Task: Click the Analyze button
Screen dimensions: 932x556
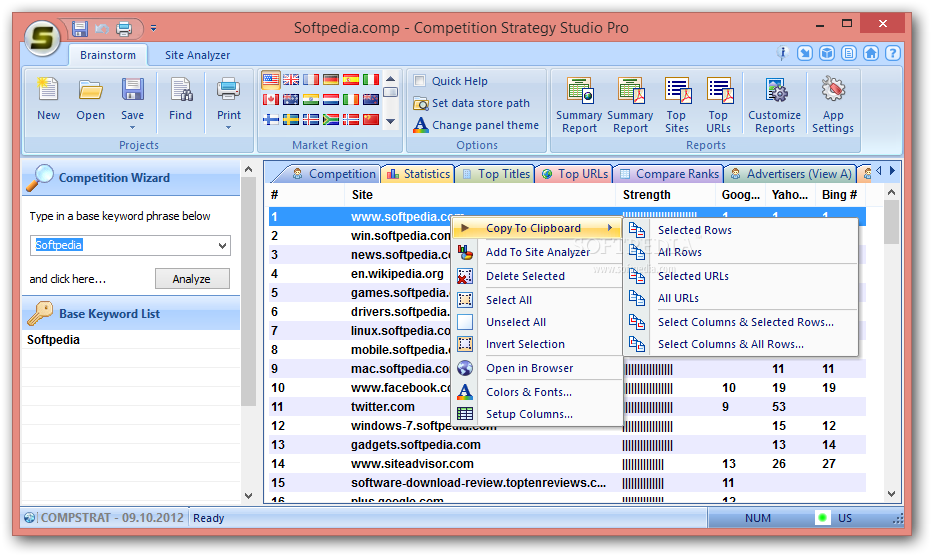Action: coord(191,279)
